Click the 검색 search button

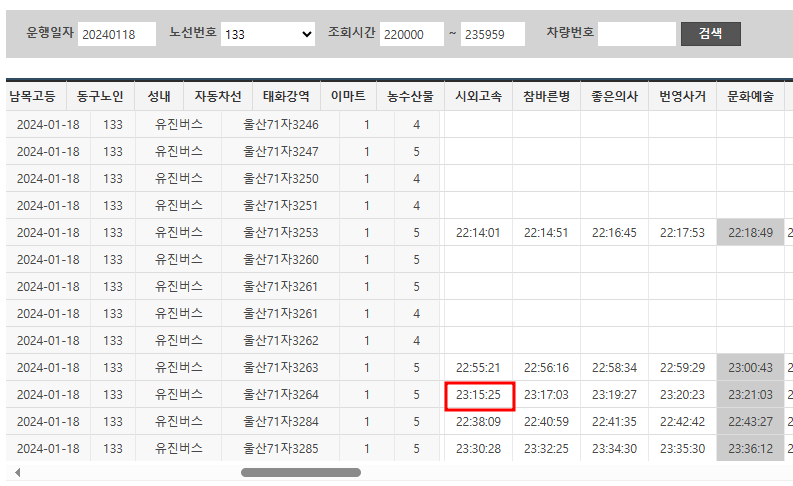(710, 34)
